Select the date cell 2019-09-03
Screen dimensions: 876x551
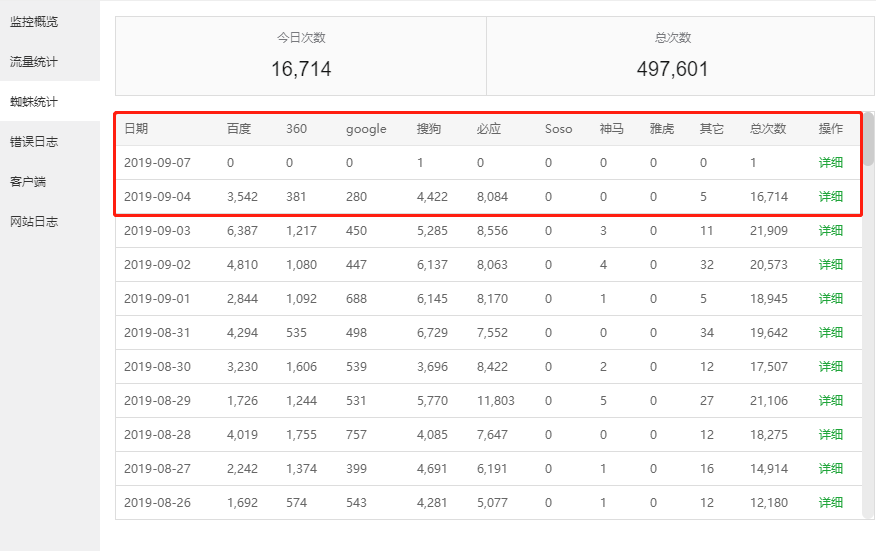pos(157,231)
